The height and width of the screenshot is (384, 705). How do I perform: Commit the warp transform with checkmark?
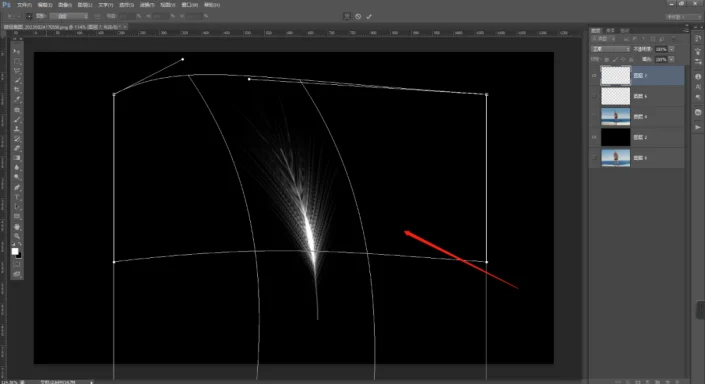[369, 16]
